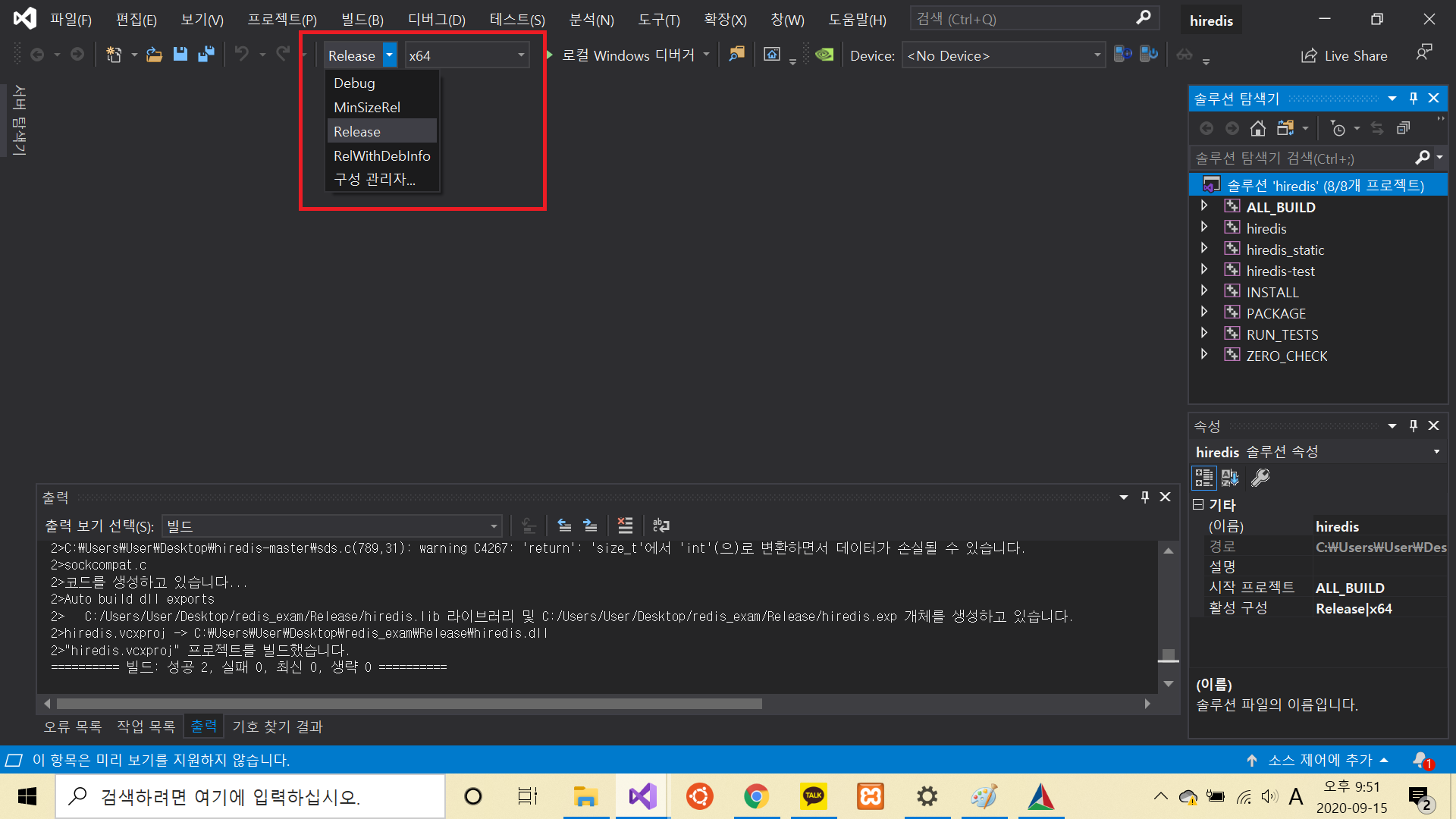Toggle word wrap in the output panel
Viewport: 1456px width, 819px height.
pos(661,525)
